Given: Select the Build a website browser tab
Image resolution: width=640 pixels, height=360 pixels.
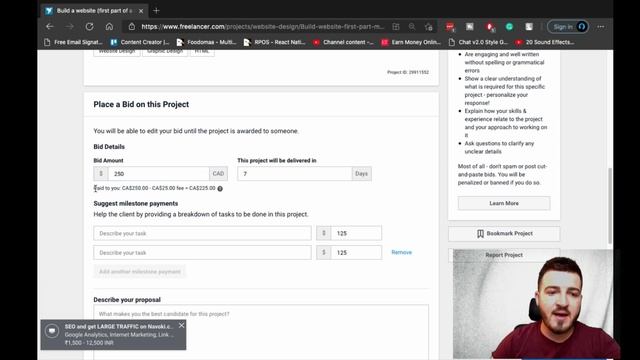Looking at the screenshot, I should tap(94, 11).
